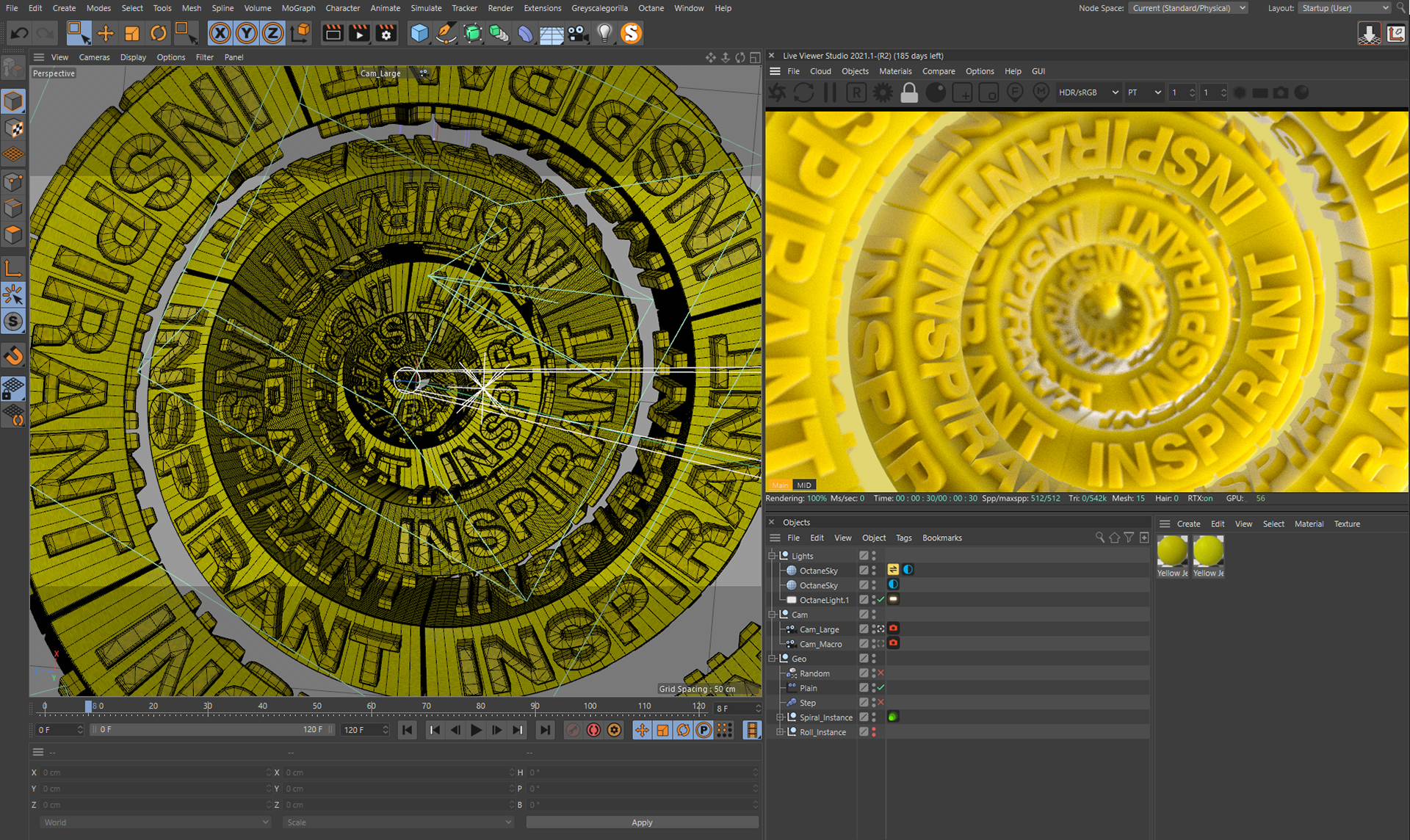Add a light object with bulb icon
Screen dimensions: 1410x840
(604, 33)
